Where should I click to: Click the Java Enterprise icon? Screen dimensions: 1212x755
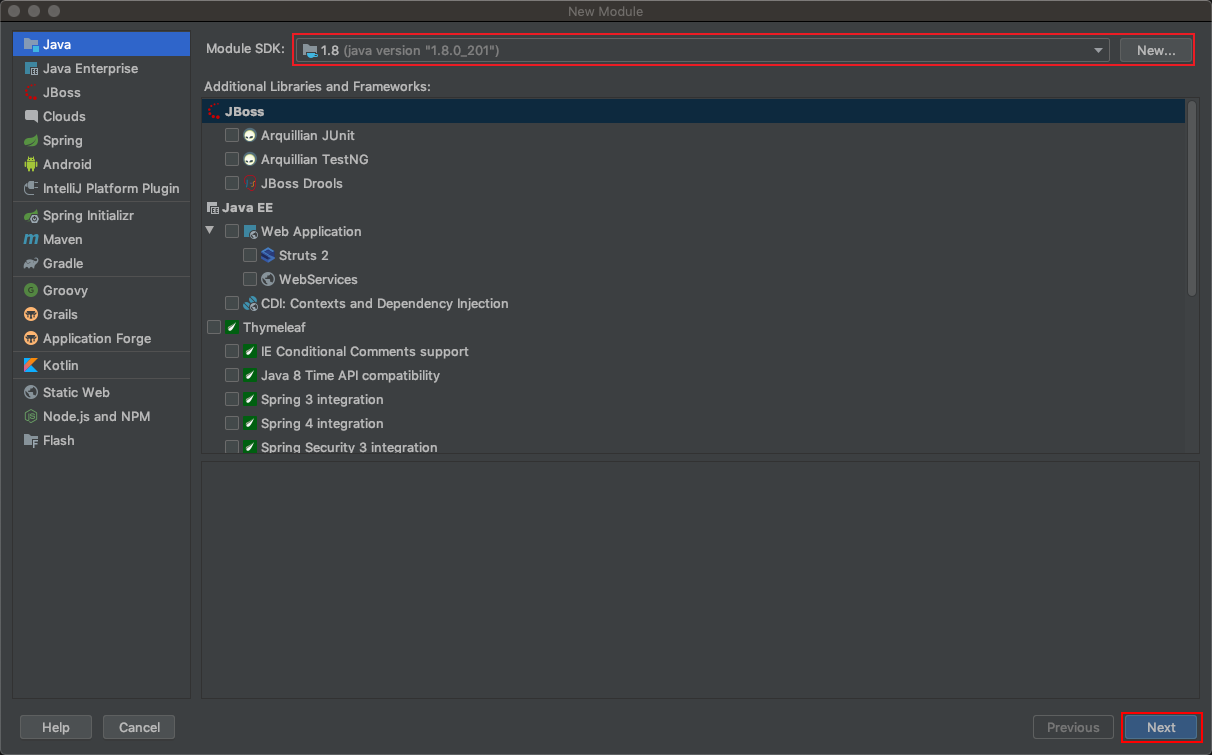tap(31, 68)
